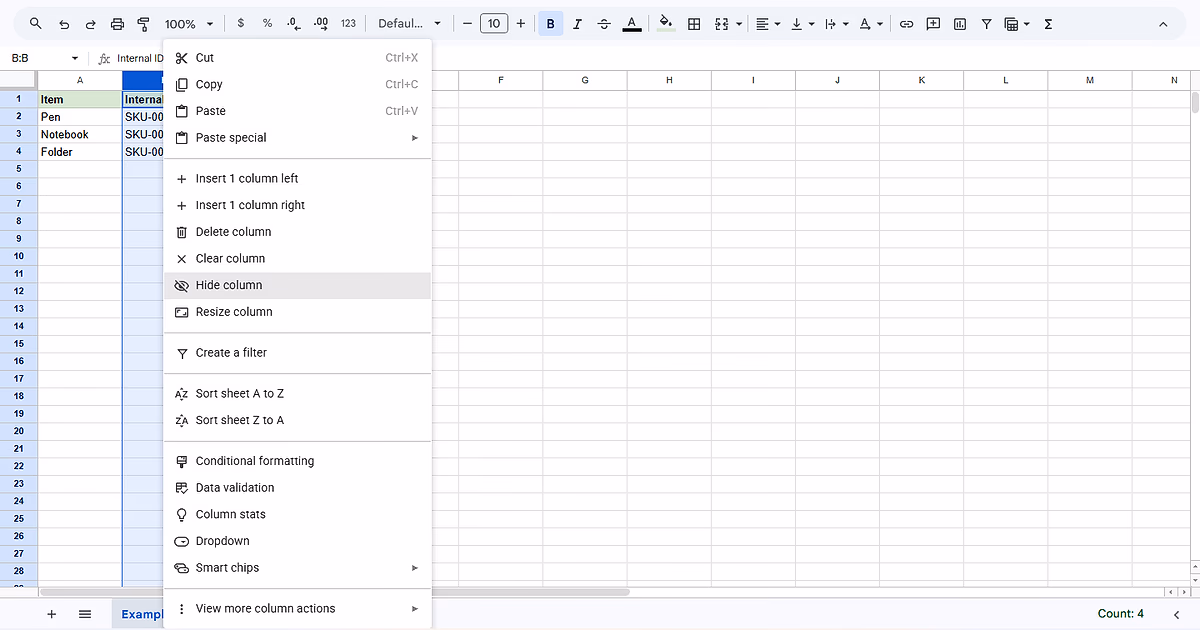Format as currency with dollar icon

tap(241, 23)
